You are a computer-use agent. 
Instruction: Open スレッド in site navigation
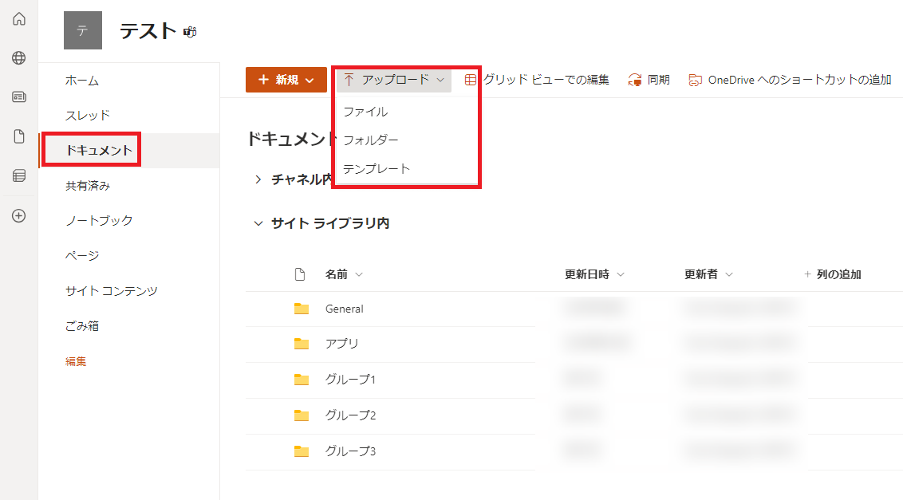pyautogui.click(x=87, y=115)
